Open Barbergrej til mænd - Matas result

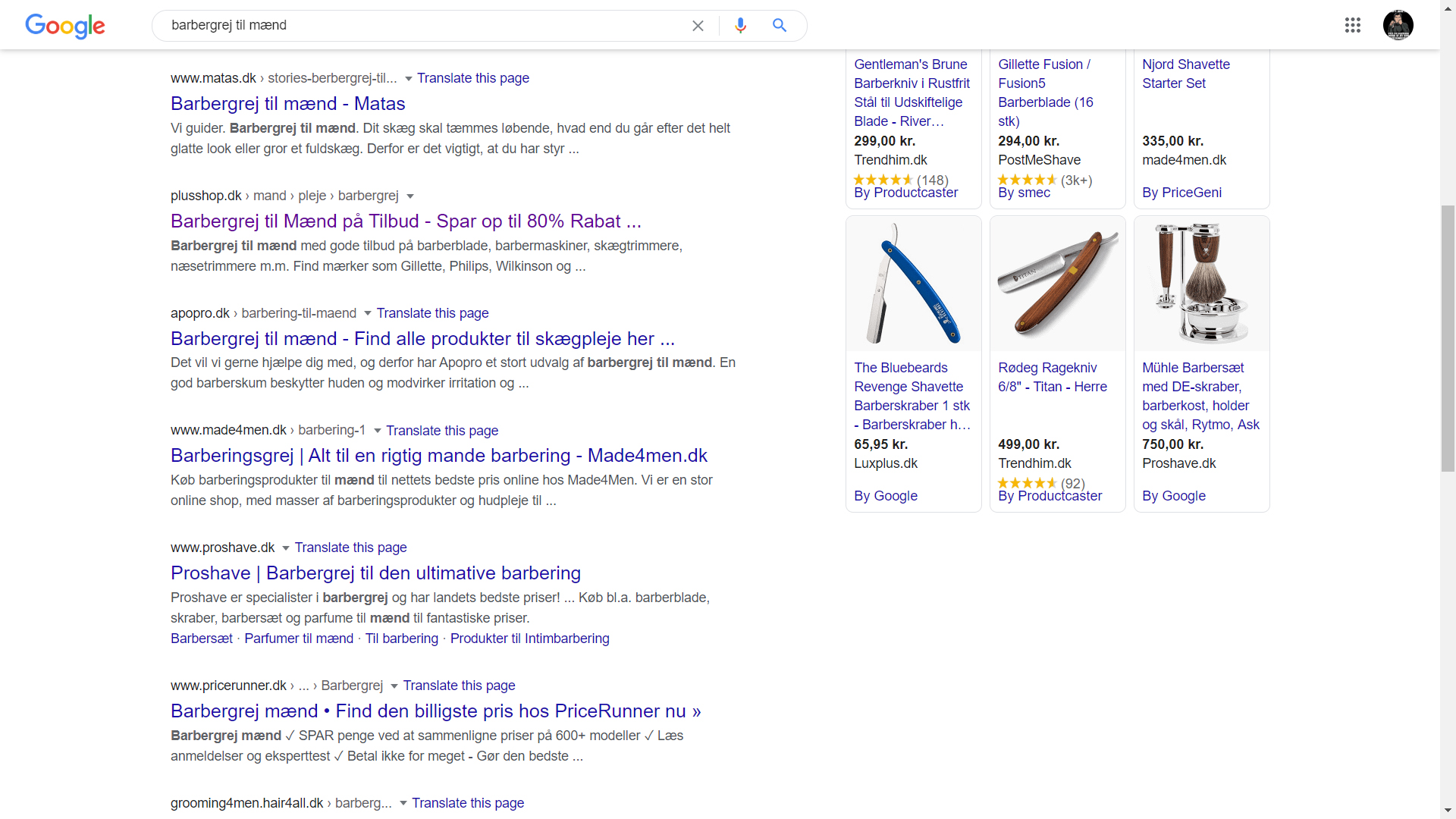(x=287, y=104)
